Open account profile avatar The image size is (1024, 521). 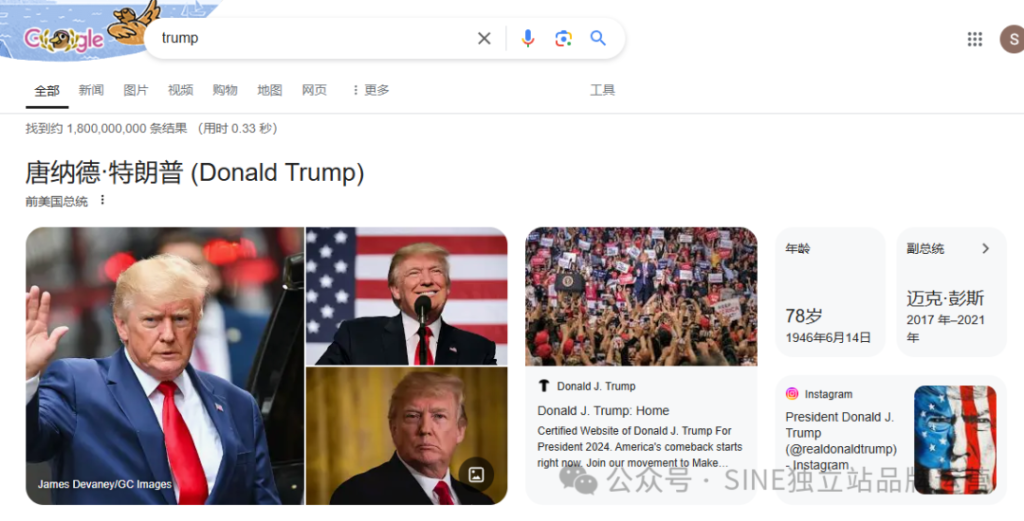tap(1012, 39)
